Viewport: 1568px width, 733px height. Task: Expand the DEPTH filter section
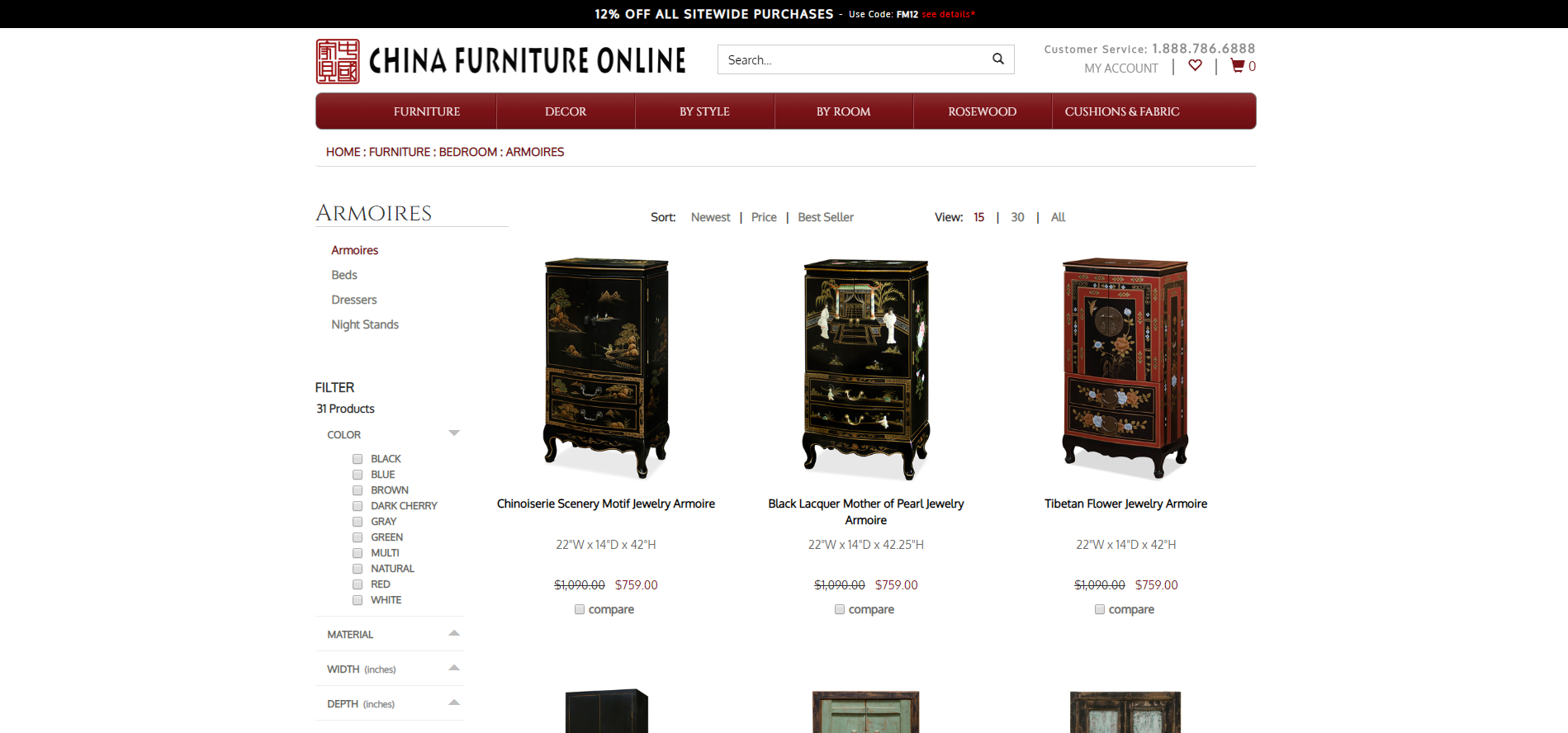coord(454,702)
